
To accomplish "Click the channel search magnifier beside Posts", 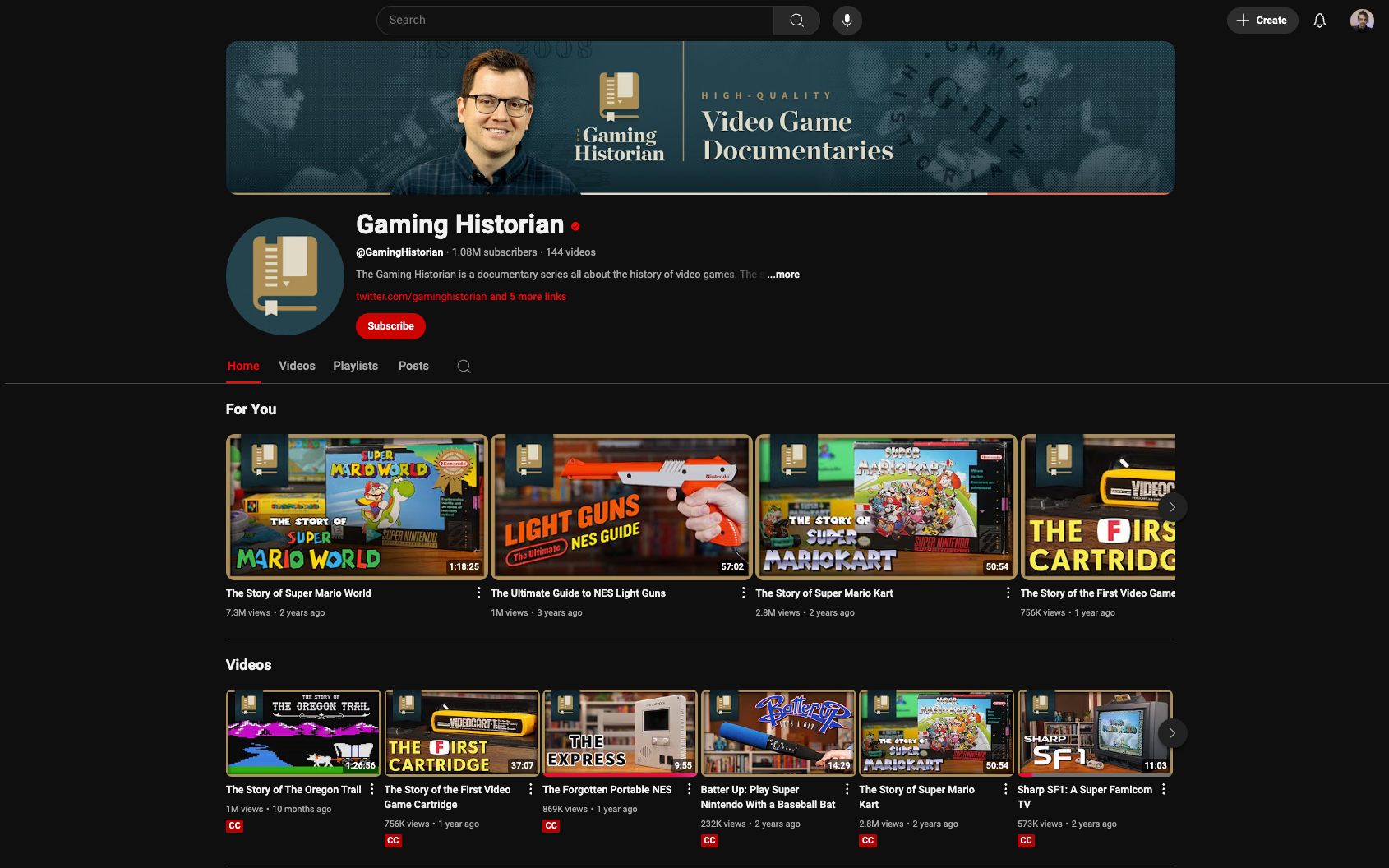I will coord(464,367).
